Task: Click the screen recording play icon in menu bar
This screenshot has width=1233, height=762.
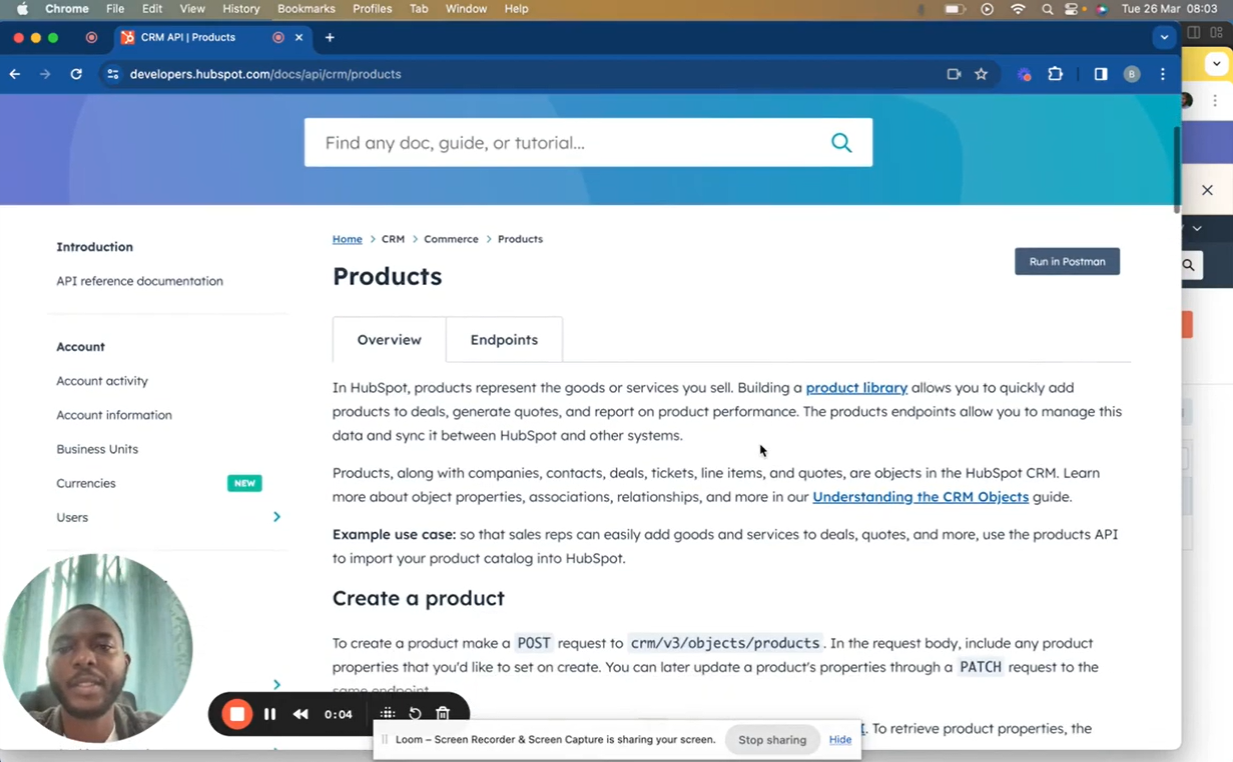Action: pyautogui.click(x=988, y=9)
